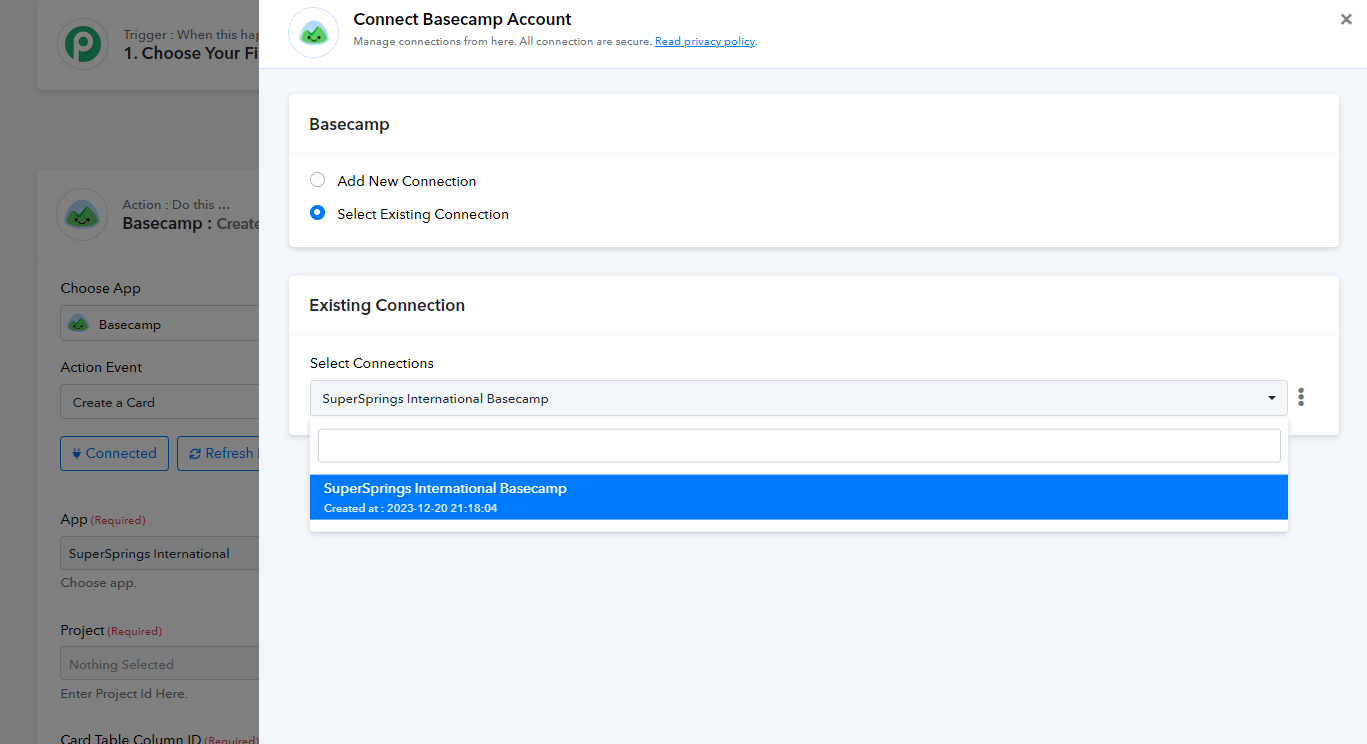The height and width of the screenshot is (744, 1367).
Task: Open the three-dot connection options menu
Action: [x=1301, y=397]
